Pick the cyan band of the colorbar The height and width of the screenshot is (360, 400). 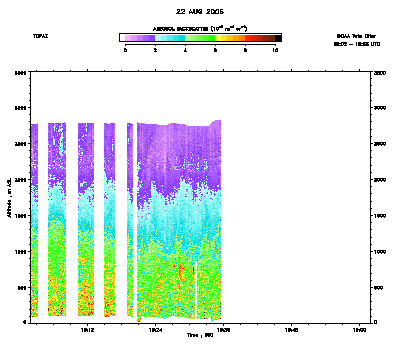click(x=170, y=38)
